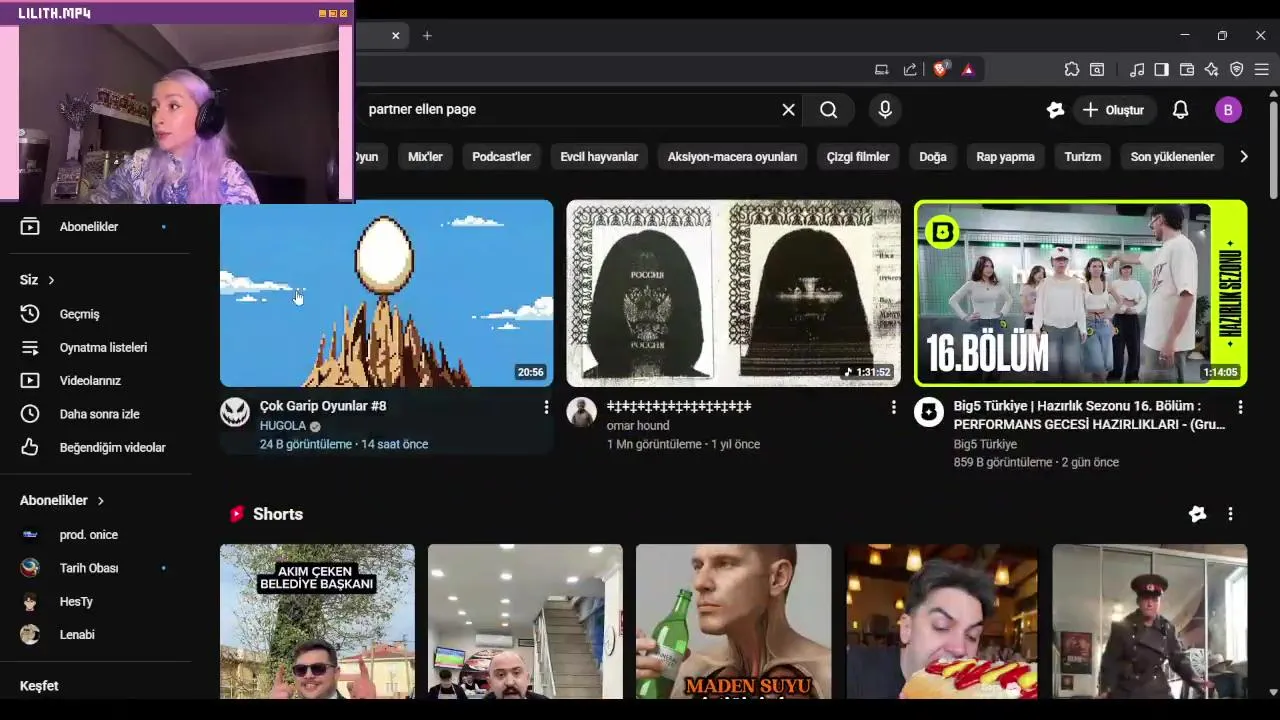Expand the Siz section chevron
The width and height of the screenshot is (1280, 720).
pos(51,280)
